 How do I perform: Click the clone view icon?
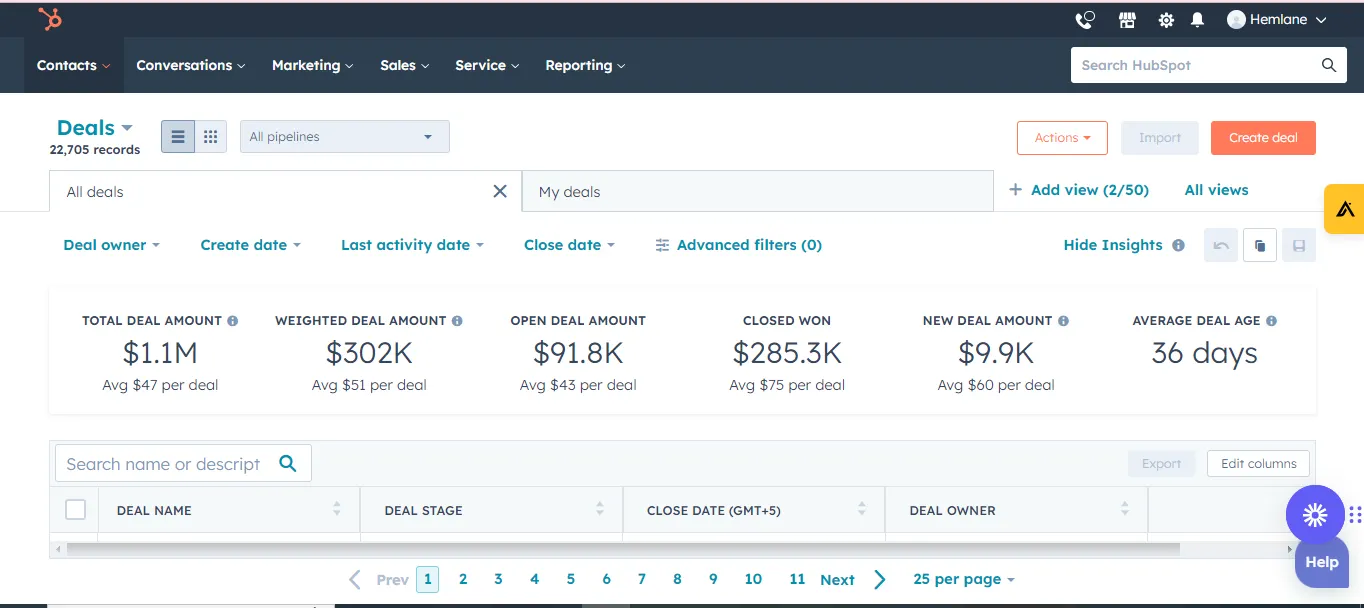click(x=1260, y=245)
